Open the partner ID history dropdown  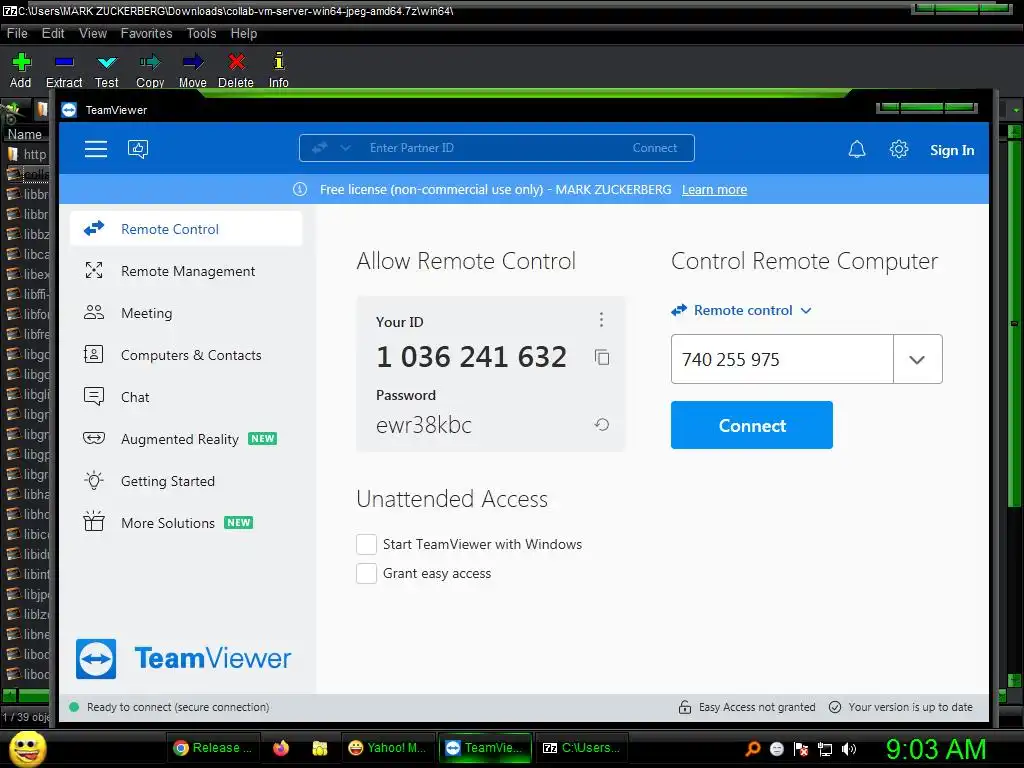coord(917,359)
